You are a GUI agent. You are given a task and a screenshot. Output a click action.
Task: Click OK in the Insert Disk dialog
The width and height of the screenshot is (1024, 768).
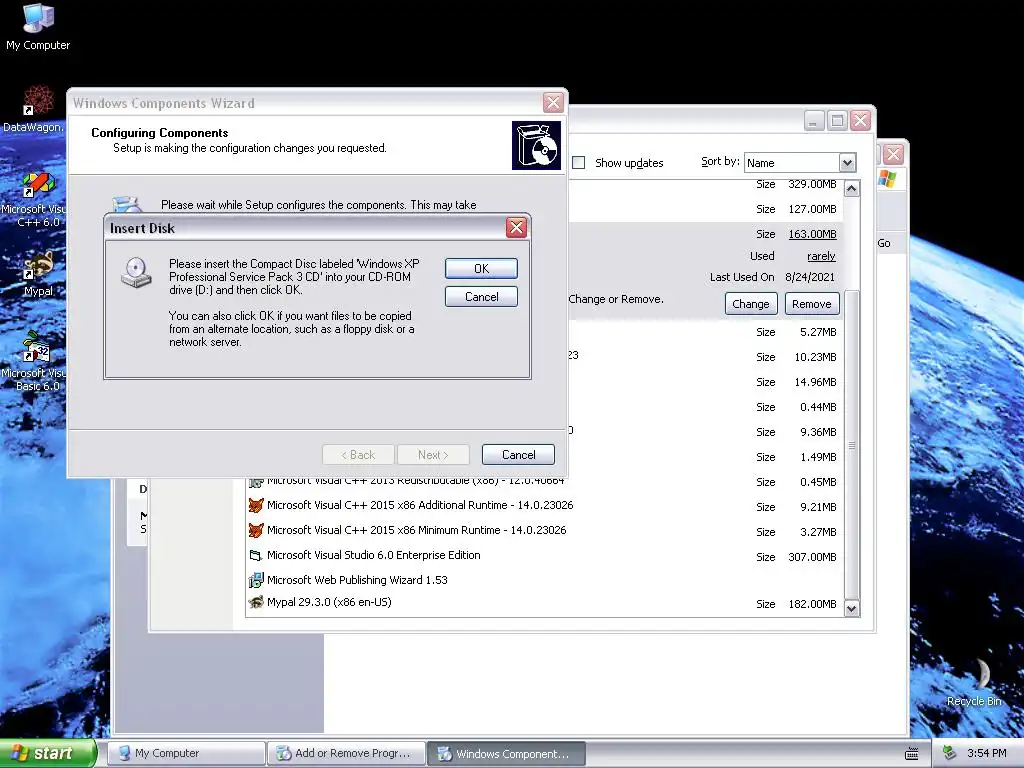481,268
